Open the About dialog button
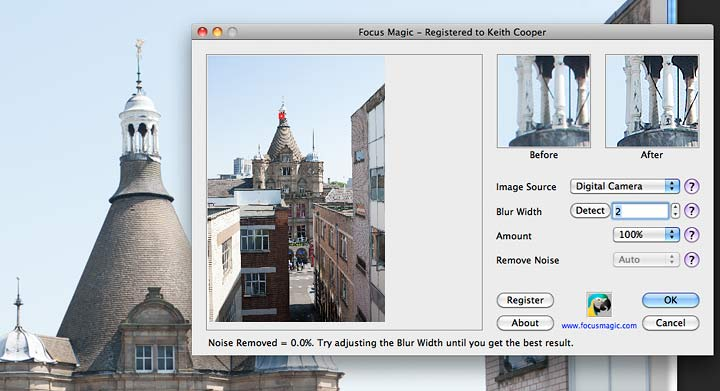 pos(525,323)
